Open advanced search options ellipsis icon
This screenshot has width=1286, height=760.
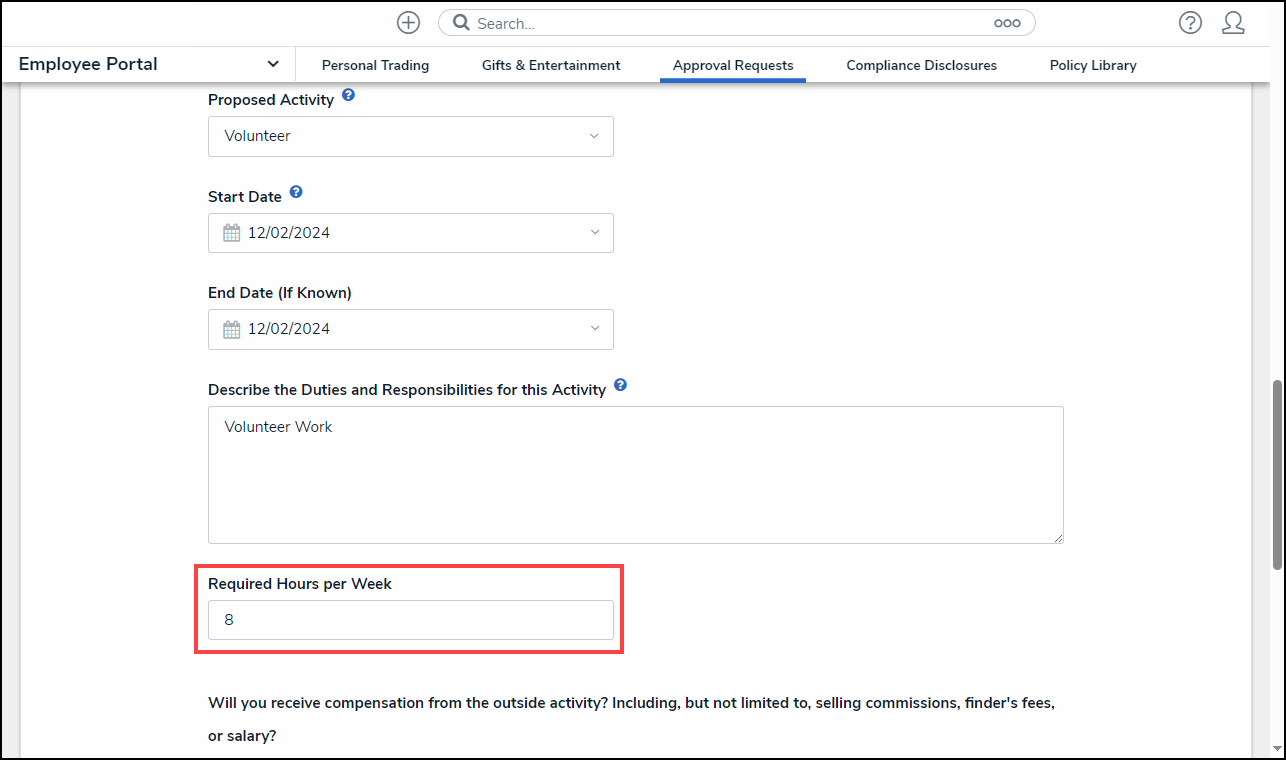pos(1006,23)
